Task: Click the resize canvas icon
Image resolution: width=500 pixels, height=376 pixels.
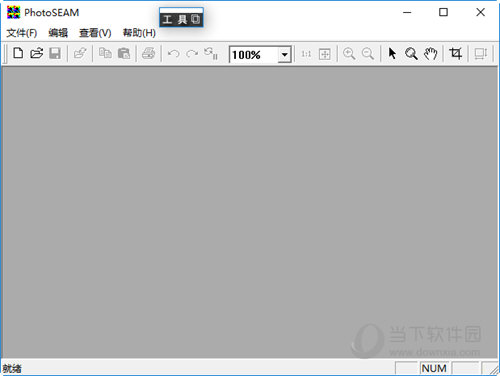Action: pyautogui.click(x=480, y=53)
